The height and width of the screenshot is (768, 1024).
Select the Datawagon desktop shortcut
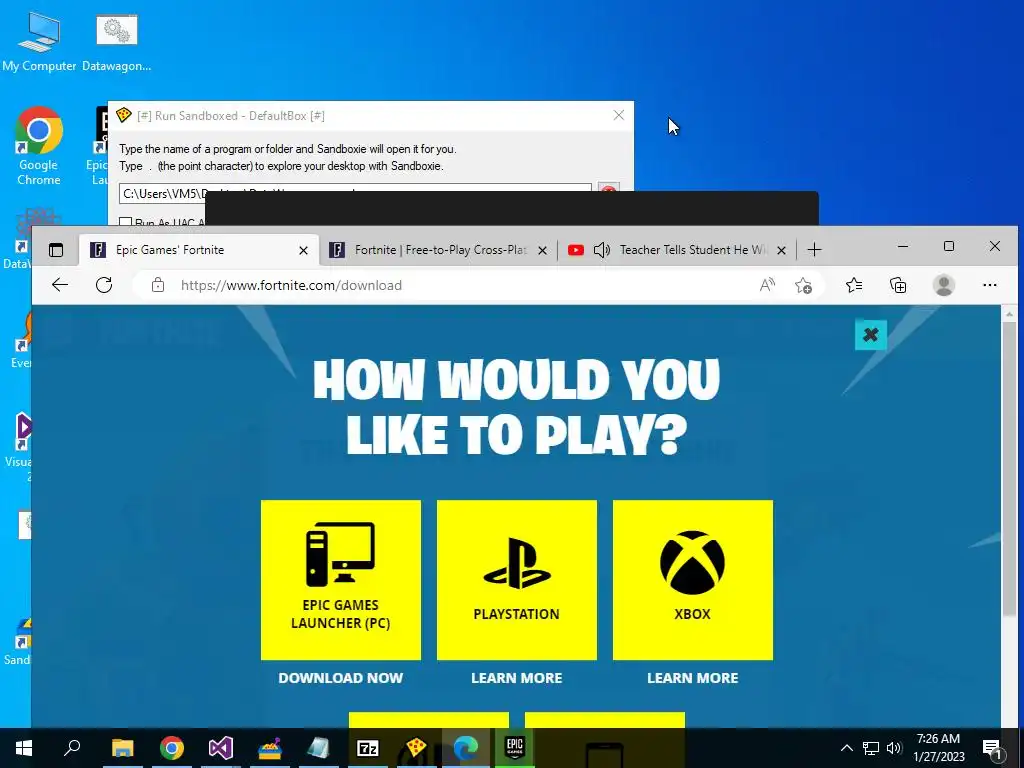coord(117,42)
